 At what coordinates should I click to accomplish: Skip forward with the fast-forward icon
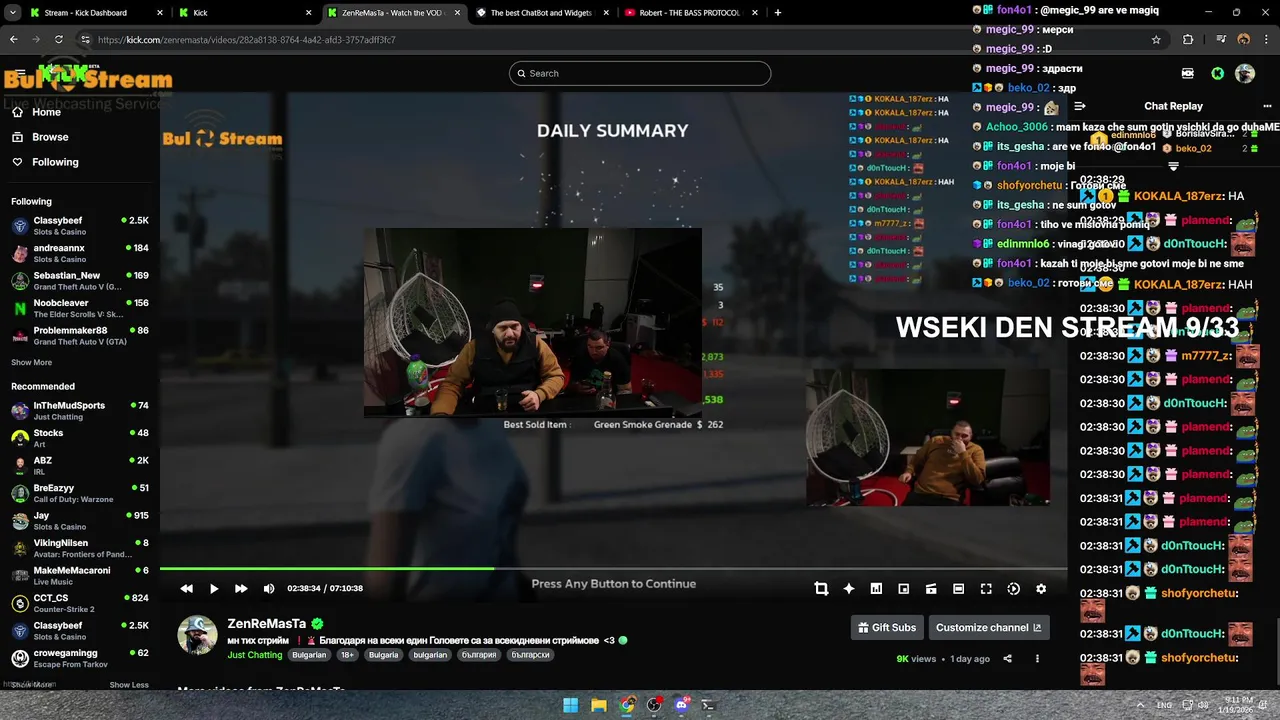(x=241, y=589)
